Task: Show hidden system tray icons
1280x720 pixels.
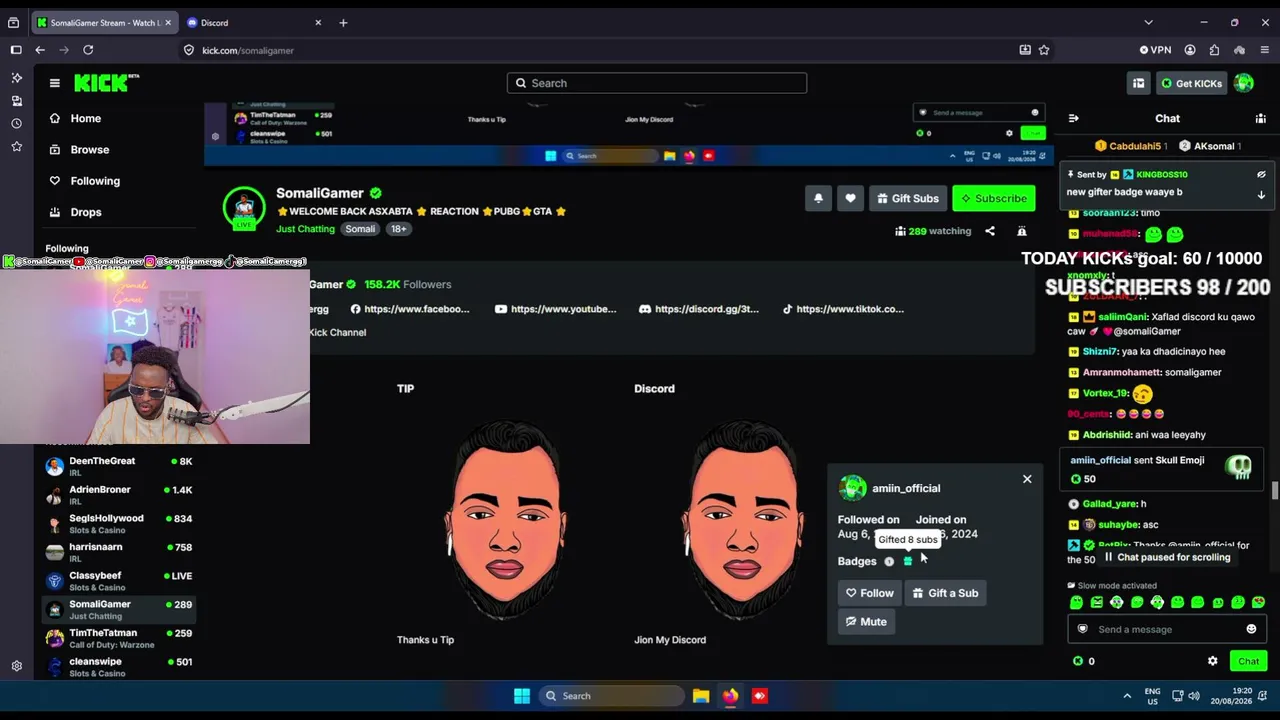Action: pos(1127,696)
